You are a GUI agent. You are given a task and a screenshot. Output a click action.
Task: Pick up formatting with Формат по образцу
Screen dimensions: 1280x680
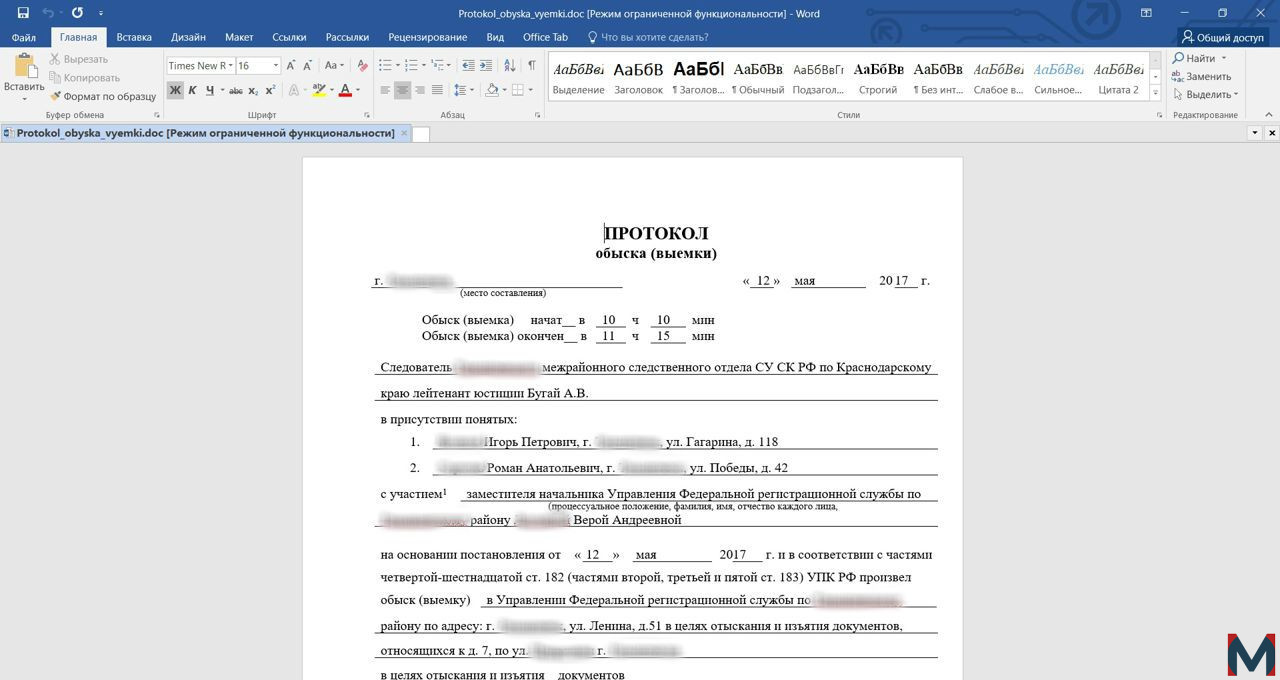click(x=102, y=97)
